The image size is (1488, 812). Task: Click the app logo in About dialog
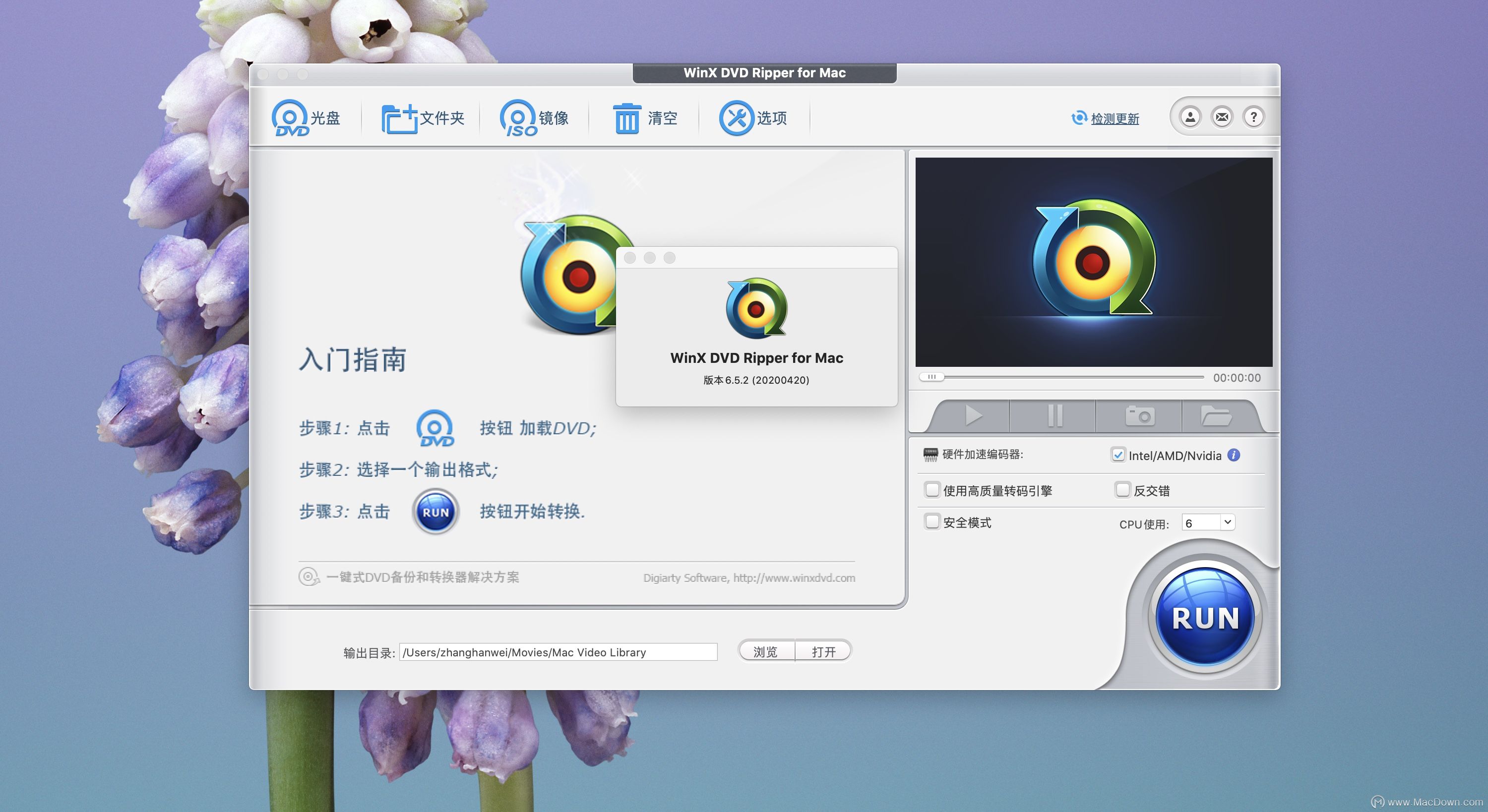756,308
